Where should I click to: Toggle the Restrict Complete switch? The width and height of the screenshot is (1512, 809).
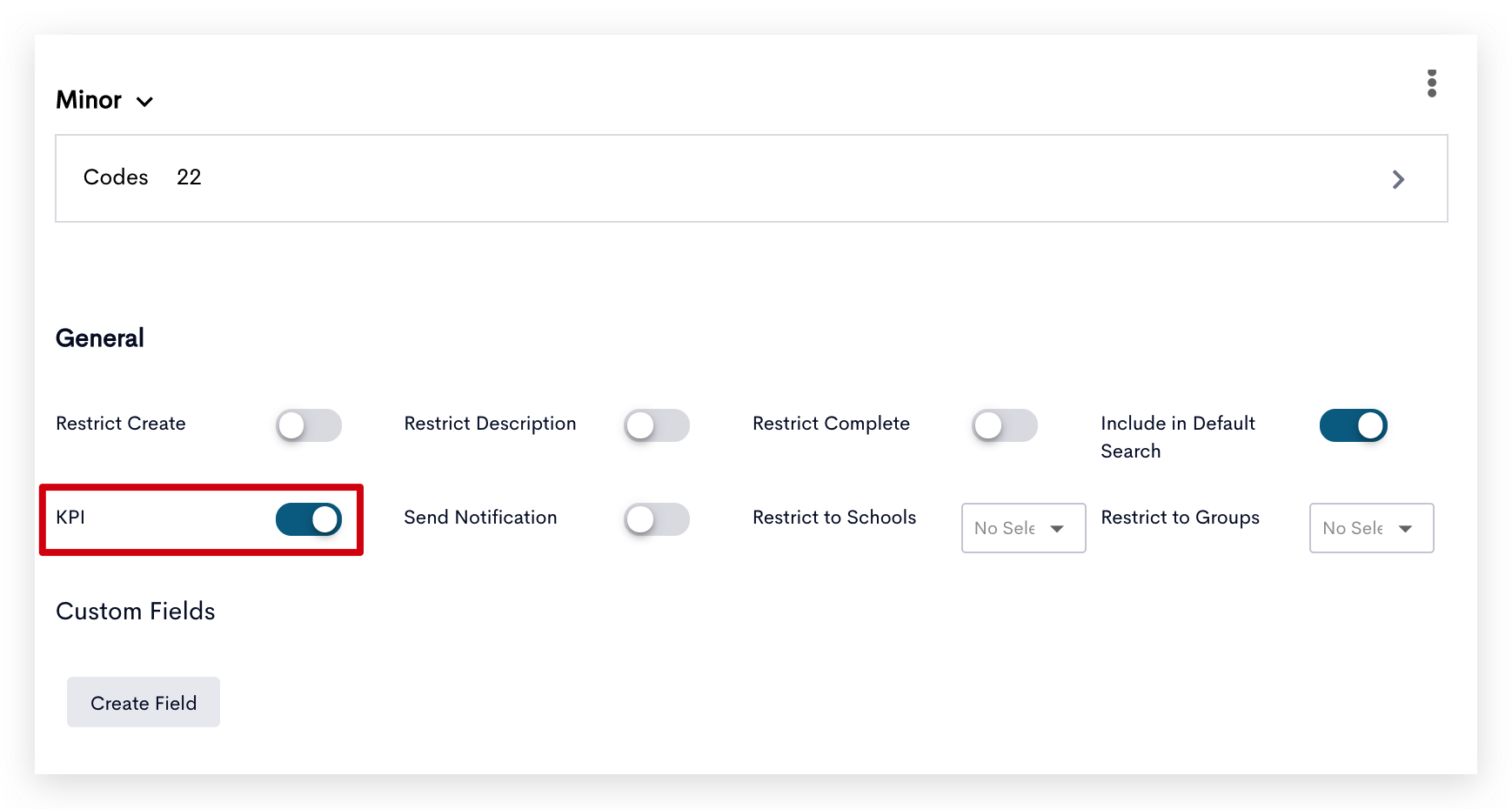click(x=1005, y=425)
